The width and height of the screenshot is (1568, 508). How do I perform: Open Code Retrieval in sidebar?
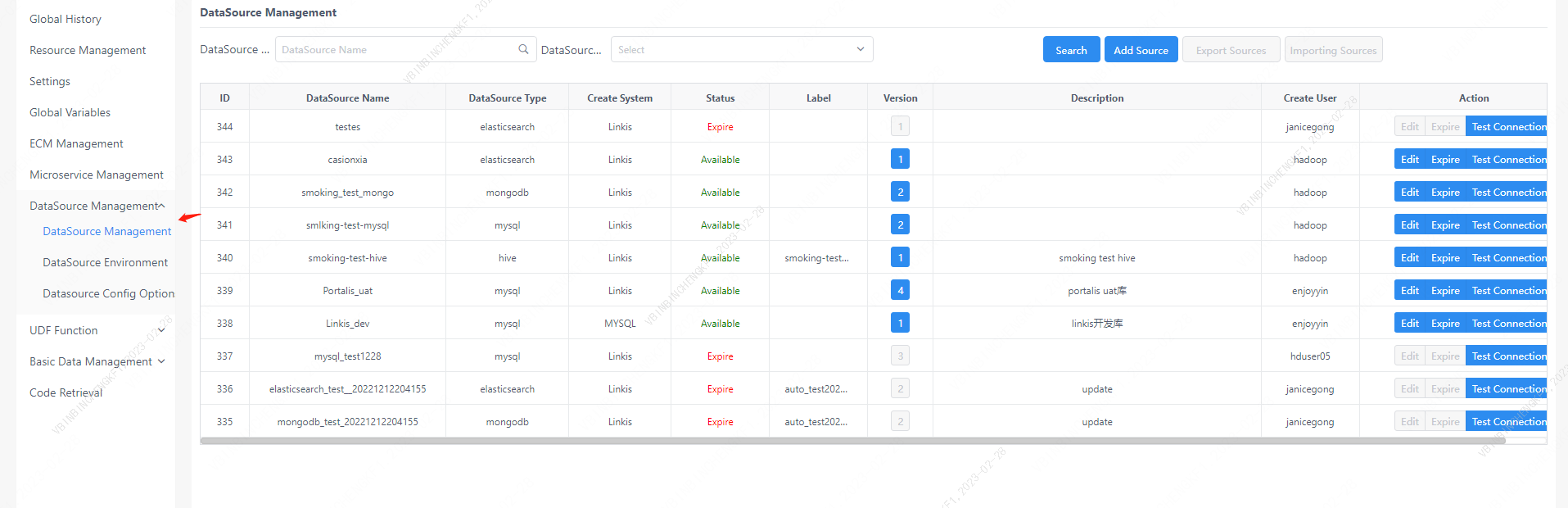pyautogui.click(x=66, y=392)
